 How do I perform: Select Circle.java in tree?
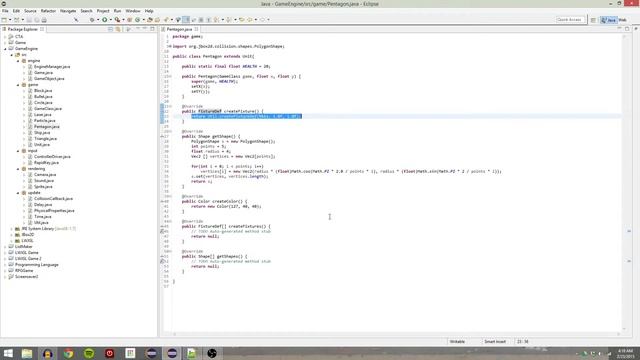43,103
